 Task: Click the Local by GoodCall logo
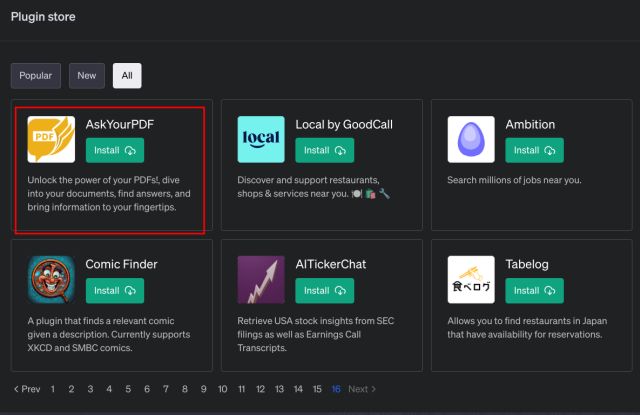tap(261, 139)
